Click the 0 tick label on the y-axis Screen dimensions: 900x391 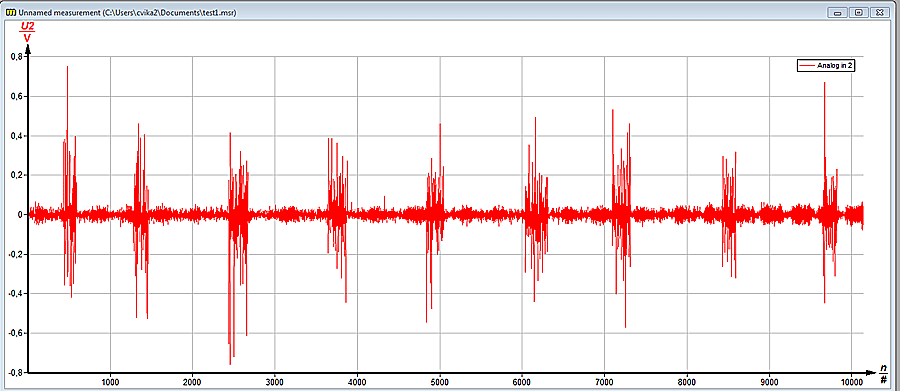tap(20, 215)
